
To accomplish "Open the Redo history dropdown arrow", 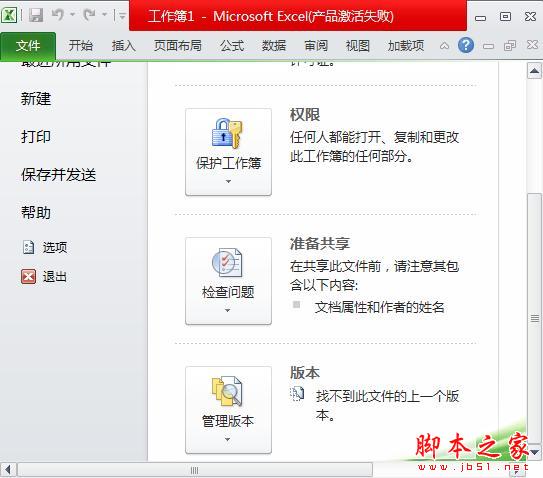I will point(104,15).
